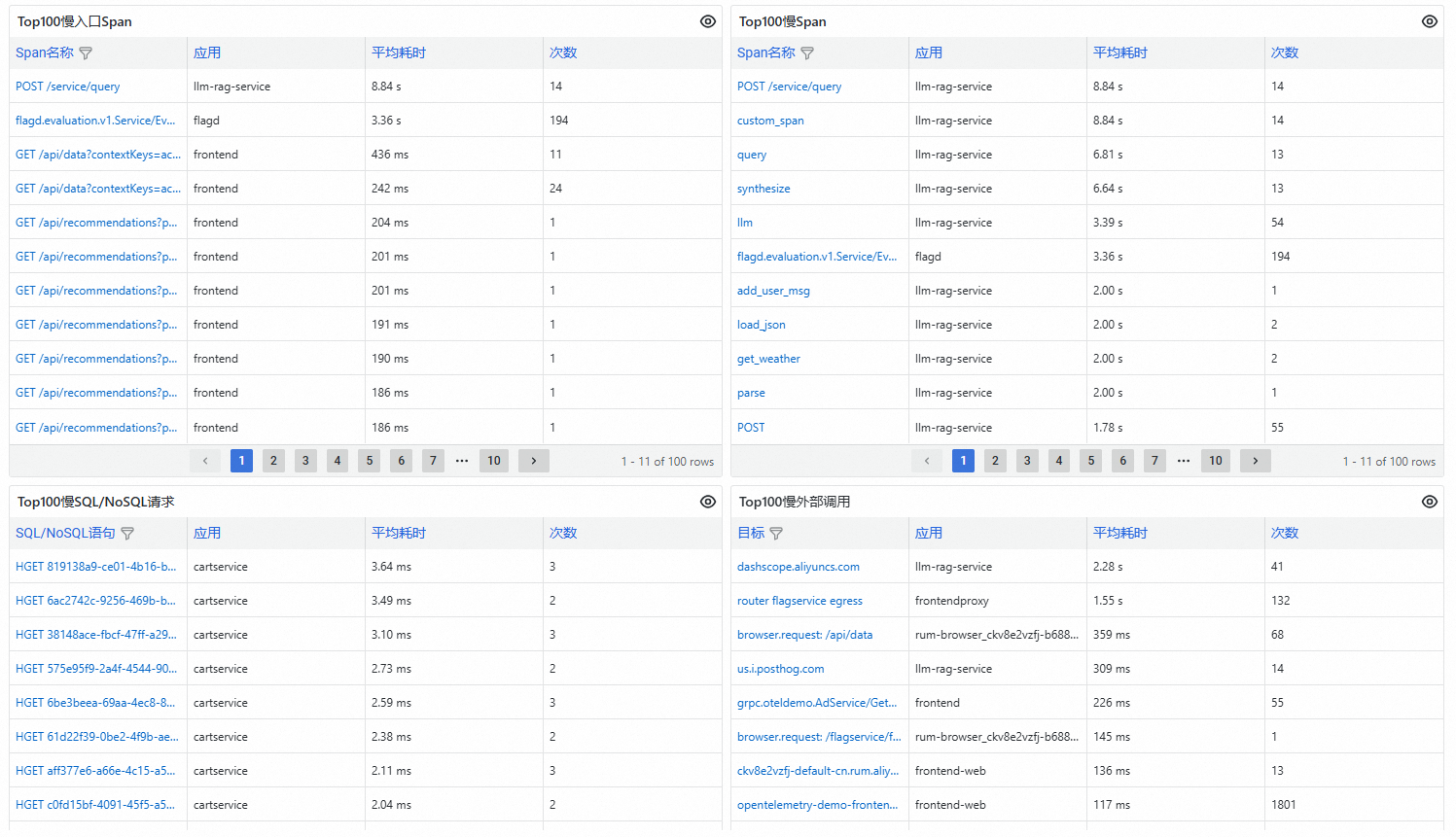This screenshot has height=837, width=1456.
Task: Sort SQL/NoSQL table by 平均耗时 column
Action: pyautogui.click(x=399, y=533)
